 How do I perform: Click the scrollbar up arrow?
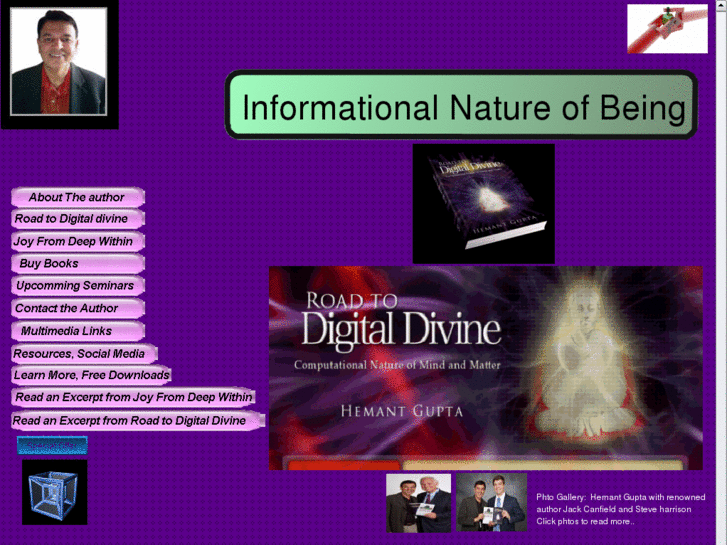pyautogui.click(x=721, y=4)
